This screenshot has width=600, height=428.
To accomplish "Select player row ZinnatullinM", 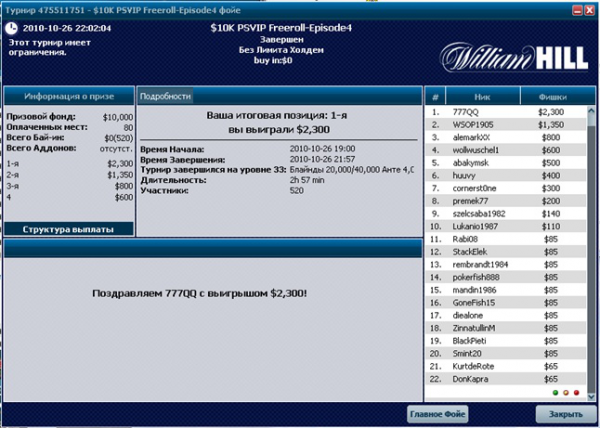I will [x=505, y=328].
